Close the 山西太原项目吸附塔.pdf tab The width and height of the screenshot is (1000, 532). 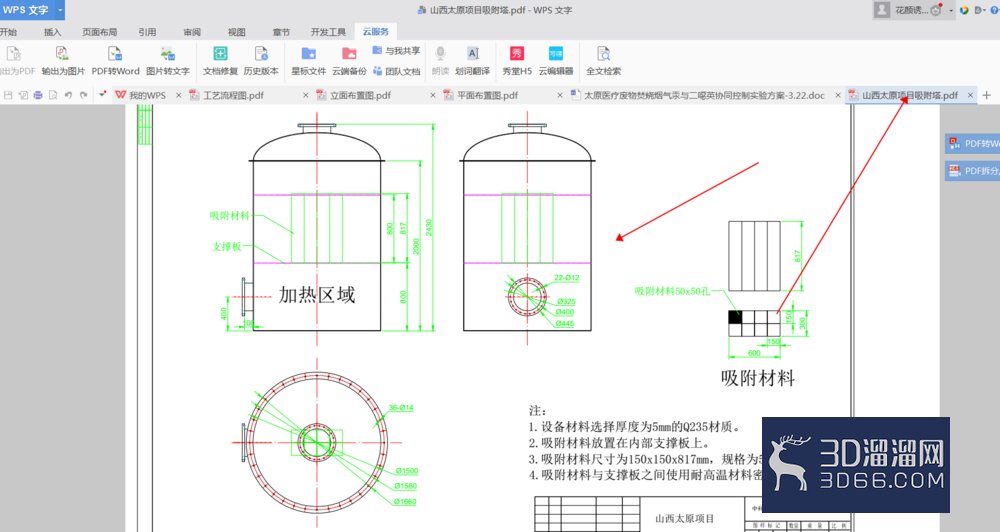click(x=970, y=95)
